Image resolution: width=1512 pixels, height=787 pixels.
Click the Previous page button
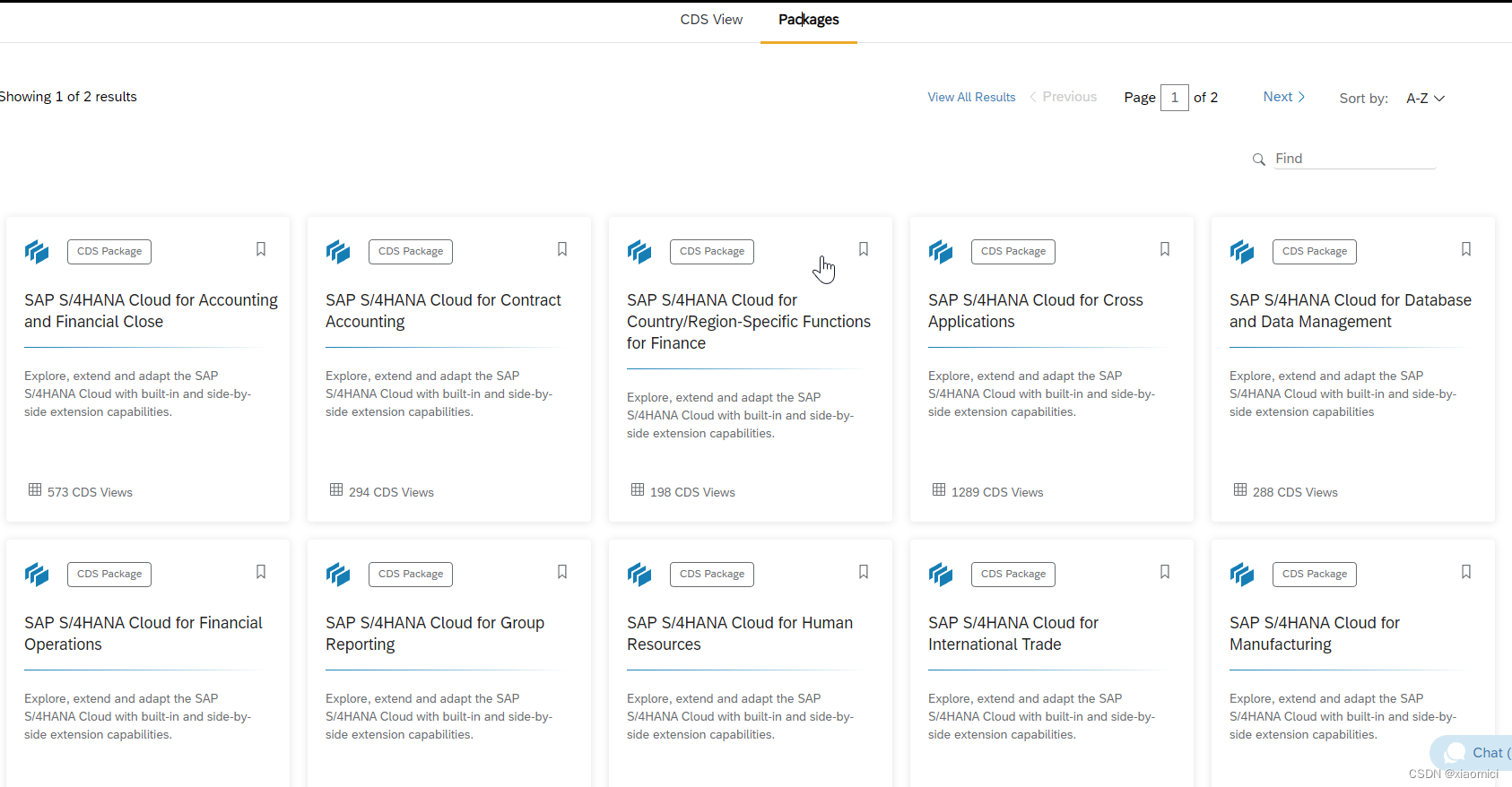[1064, 97]
